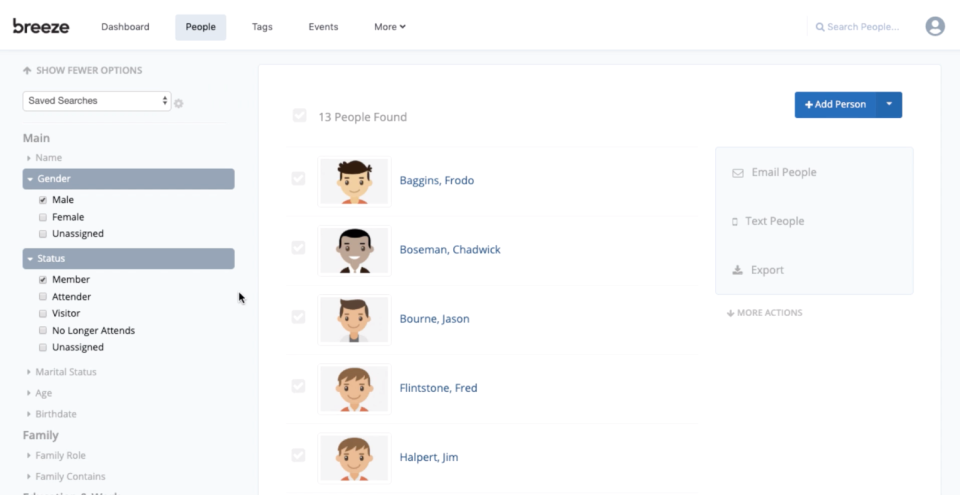This screenshot has height=495, width=960.
Task: Expand More Actions
Action: tap(764, 313)
